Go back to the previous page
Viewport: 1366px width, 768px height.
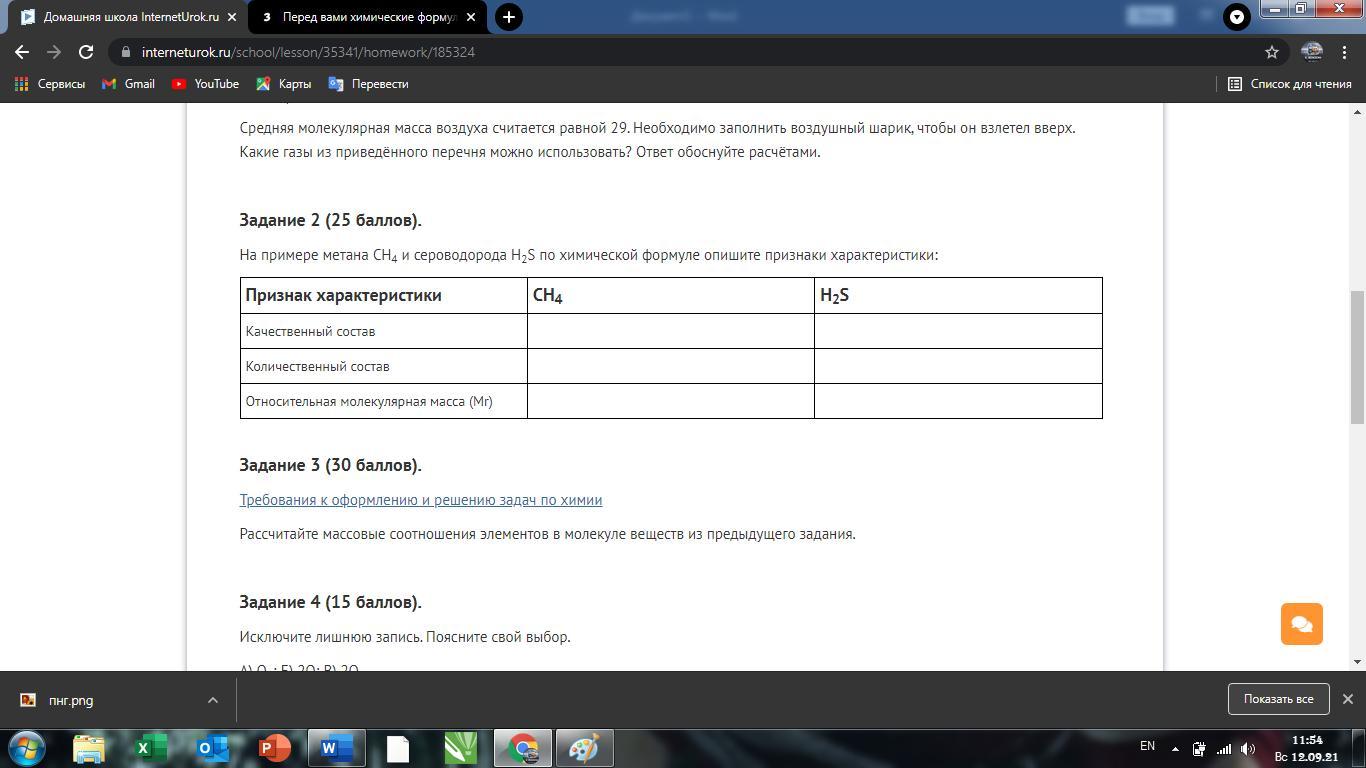[x=22, y=52]
